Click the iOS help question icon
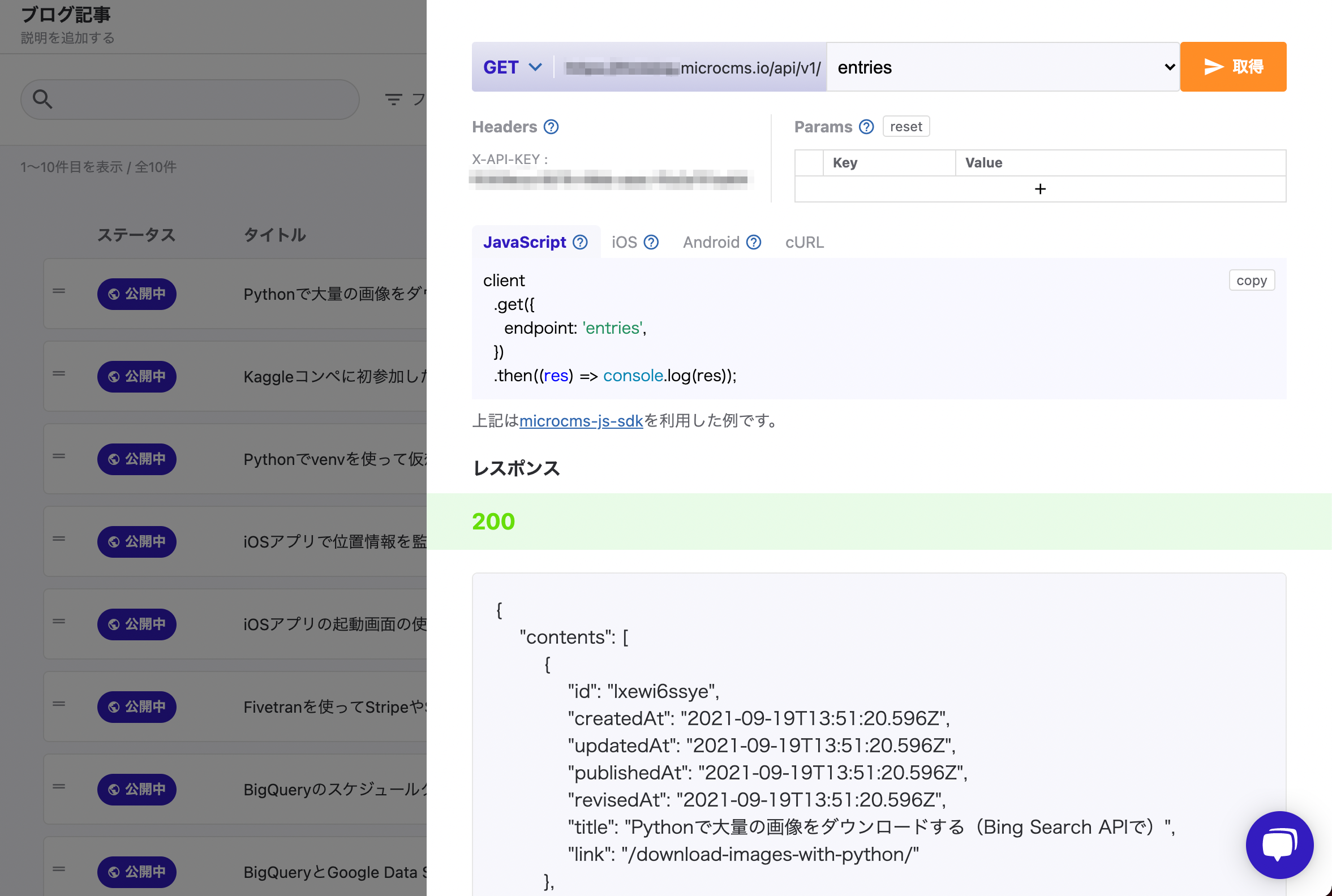The image size is (1332, 896). coord(651,242)
